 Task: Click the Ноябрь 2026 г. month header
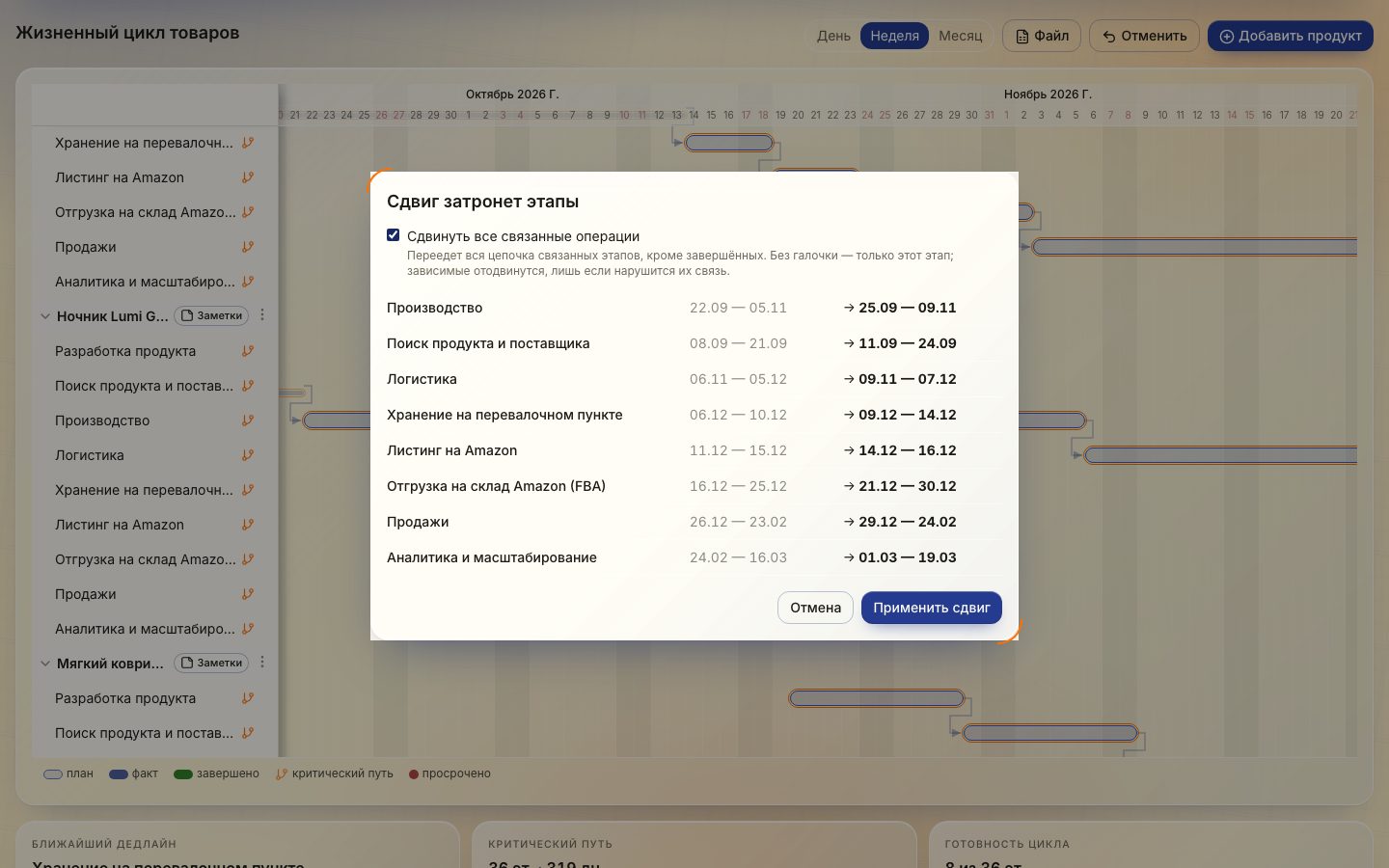pos(1048,94)
